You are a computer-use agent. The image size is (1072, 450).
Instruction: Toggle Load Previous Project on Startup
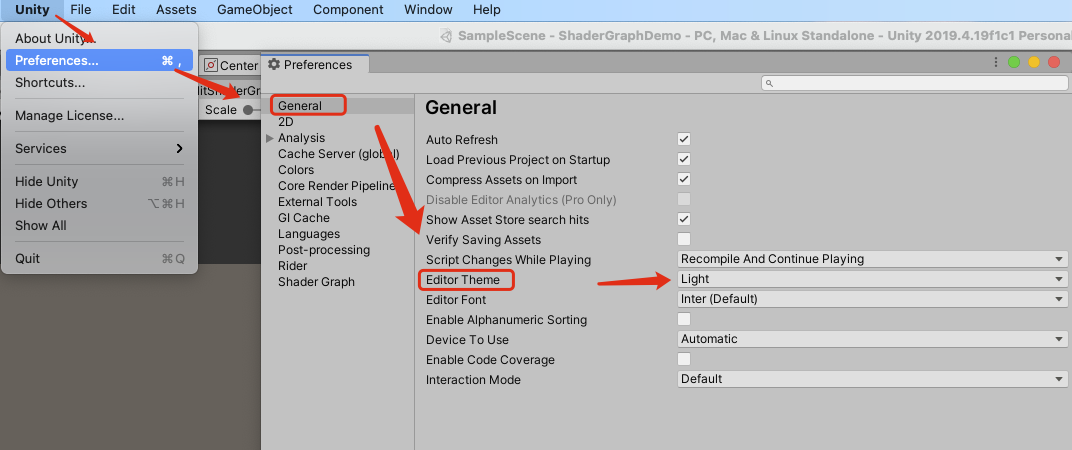(x=684, y=159)
